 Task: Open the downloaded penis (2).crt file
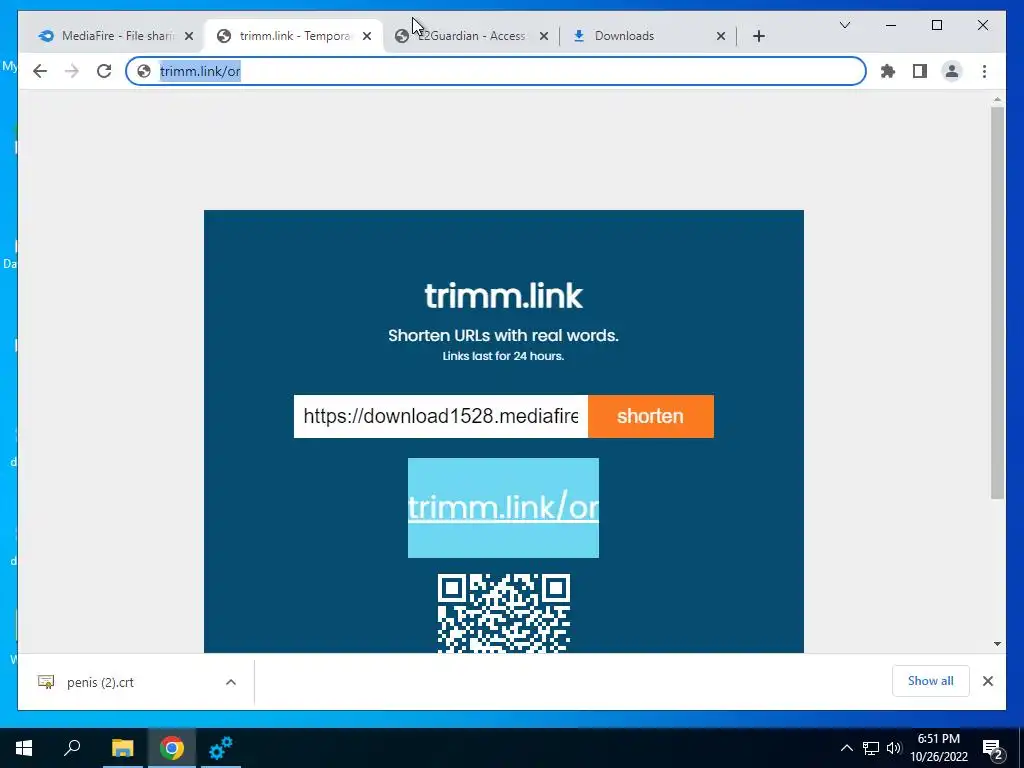coord(100,682)
